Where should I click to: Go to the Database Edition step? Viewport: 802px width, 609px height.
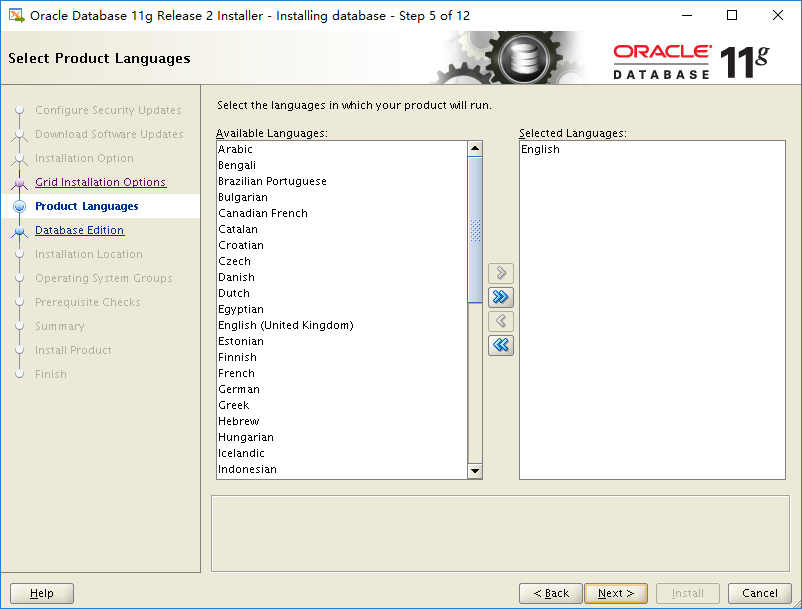coord(79,230)
